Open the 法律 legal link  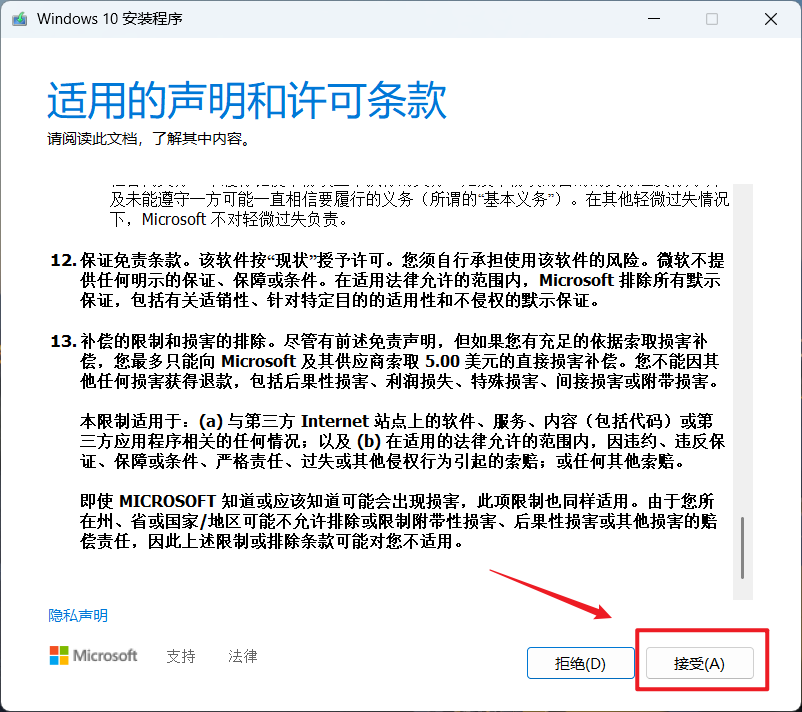click(242, 656)
